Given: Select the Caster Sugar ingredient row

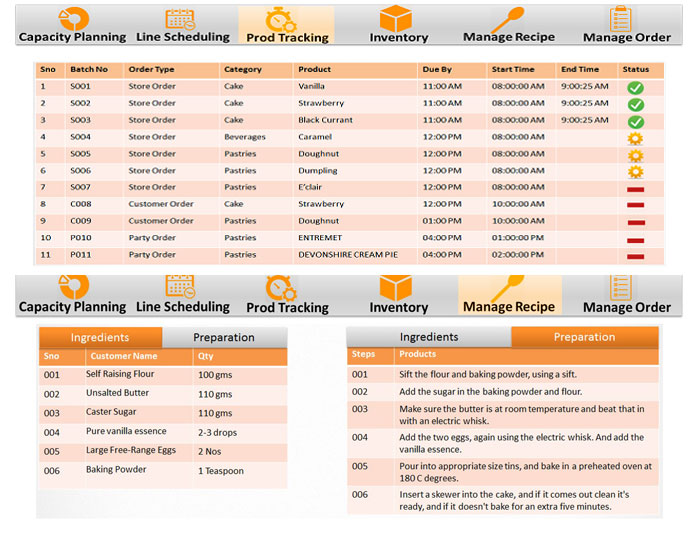Looking at the screenshot, I should [x=163, y=413].
